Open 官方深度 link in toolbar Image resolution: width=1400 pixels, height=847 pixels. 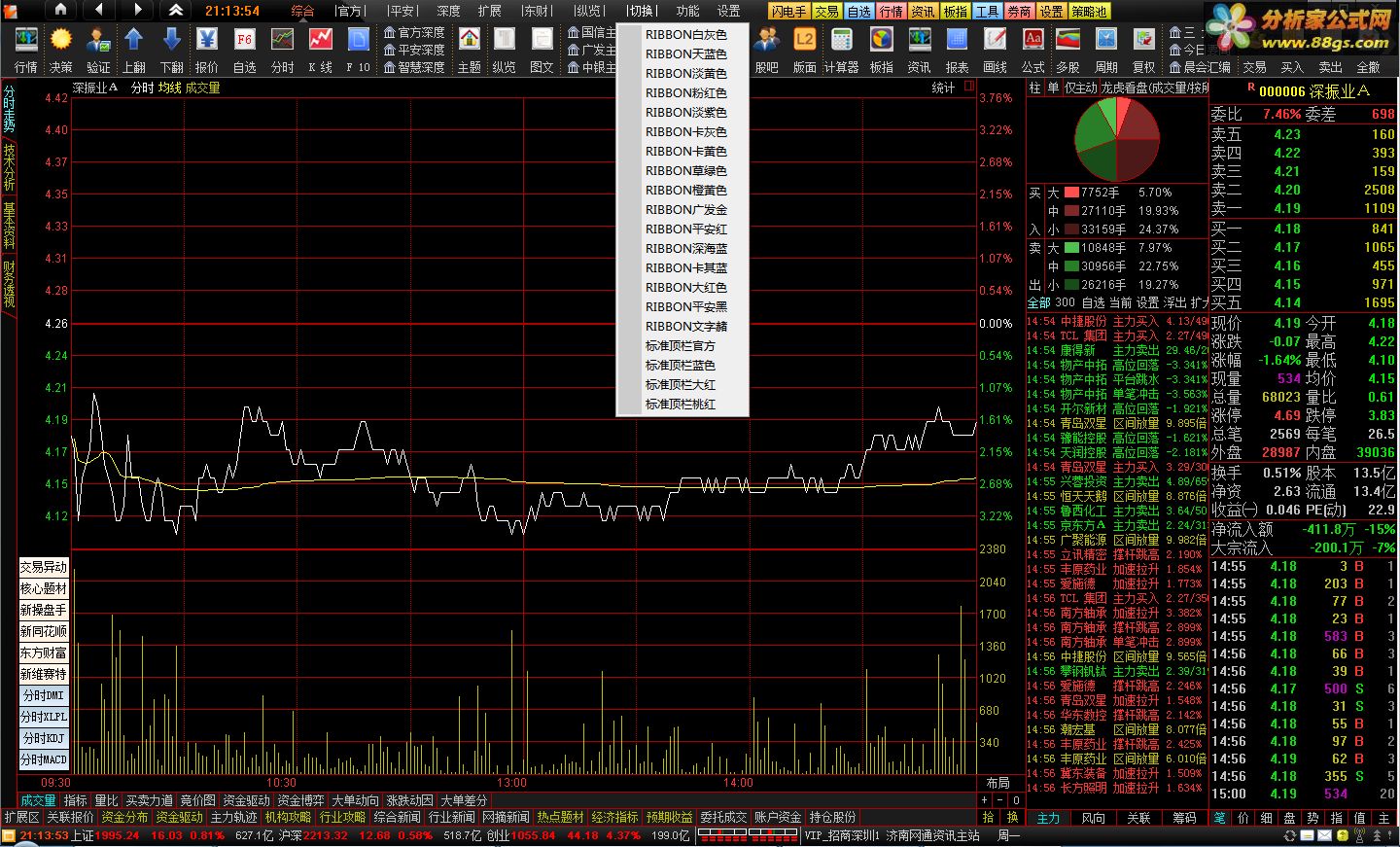(415, 32)
